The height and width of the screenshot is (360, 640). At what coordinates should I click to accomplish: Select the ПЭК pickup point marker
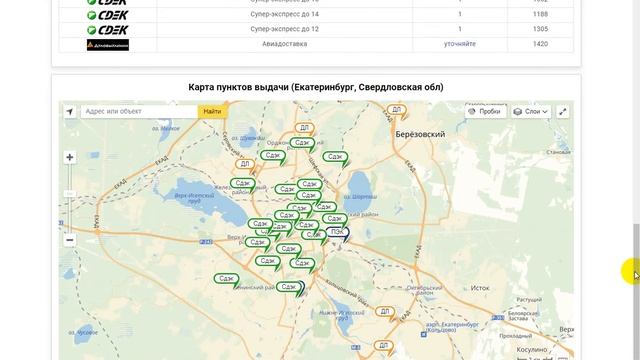(338, 232)
